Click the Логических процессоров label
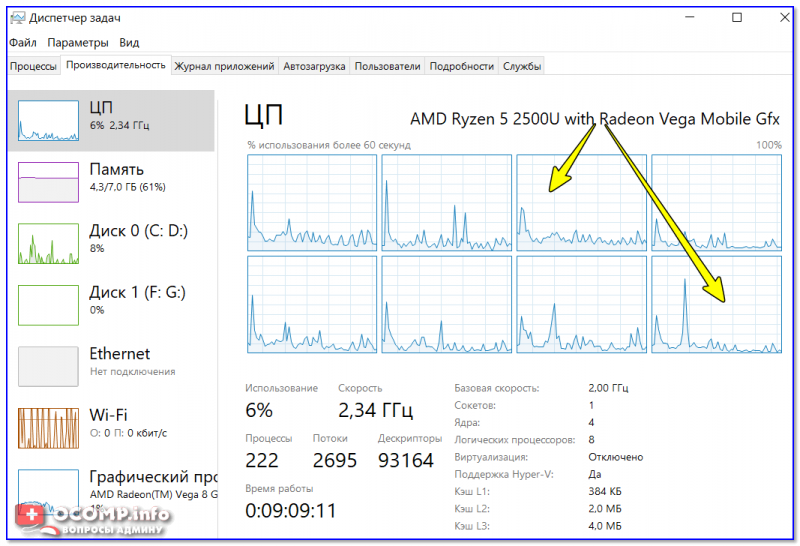The width and height of the screenshot is (800, 546). (x=514, y=440)
